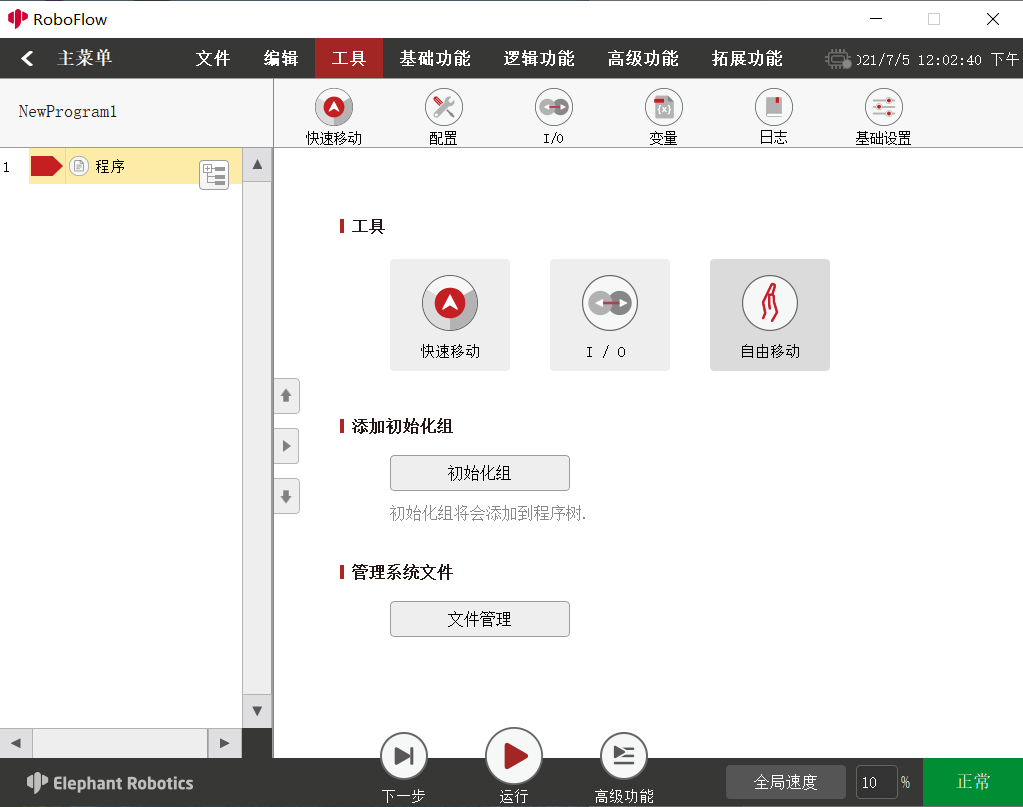1023x807 pixels.
Task: Click the tree view icon on 程序 row
Action: click(x=214, y=175)
